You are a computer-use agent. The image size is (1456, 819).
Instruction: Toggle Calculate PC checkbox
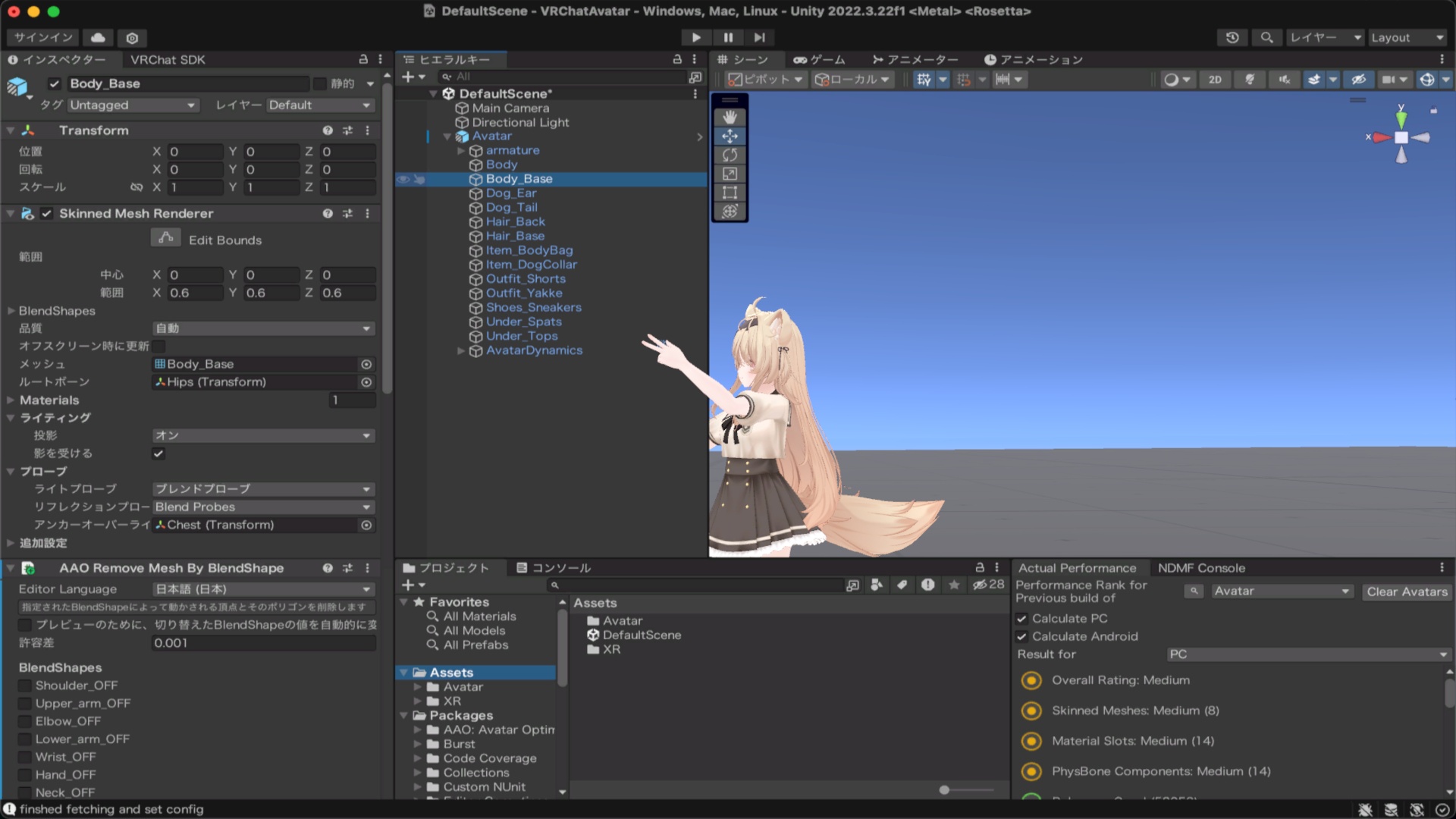1021,619
